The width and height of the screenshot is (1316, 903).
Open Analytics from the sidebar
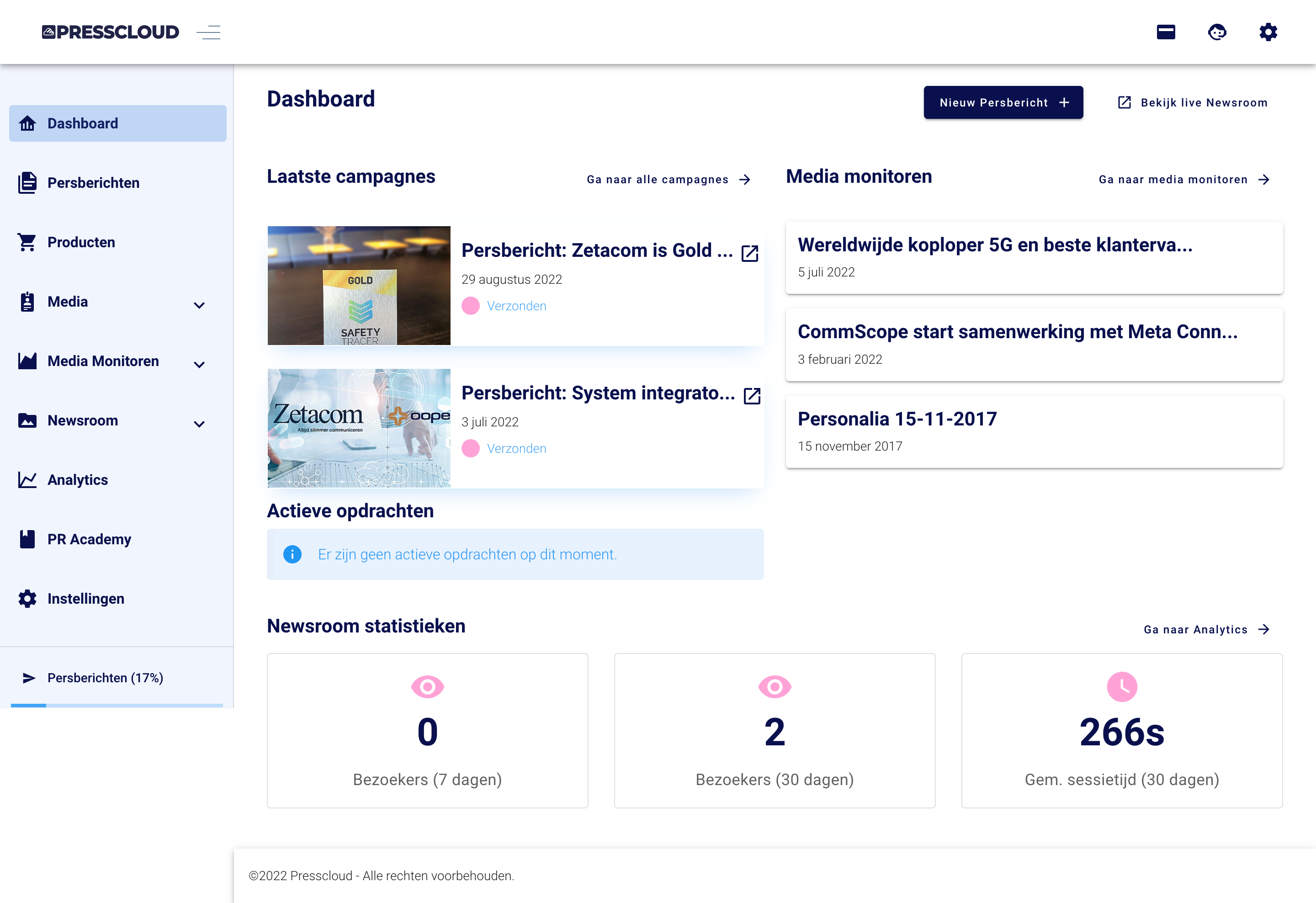(78, 480)
